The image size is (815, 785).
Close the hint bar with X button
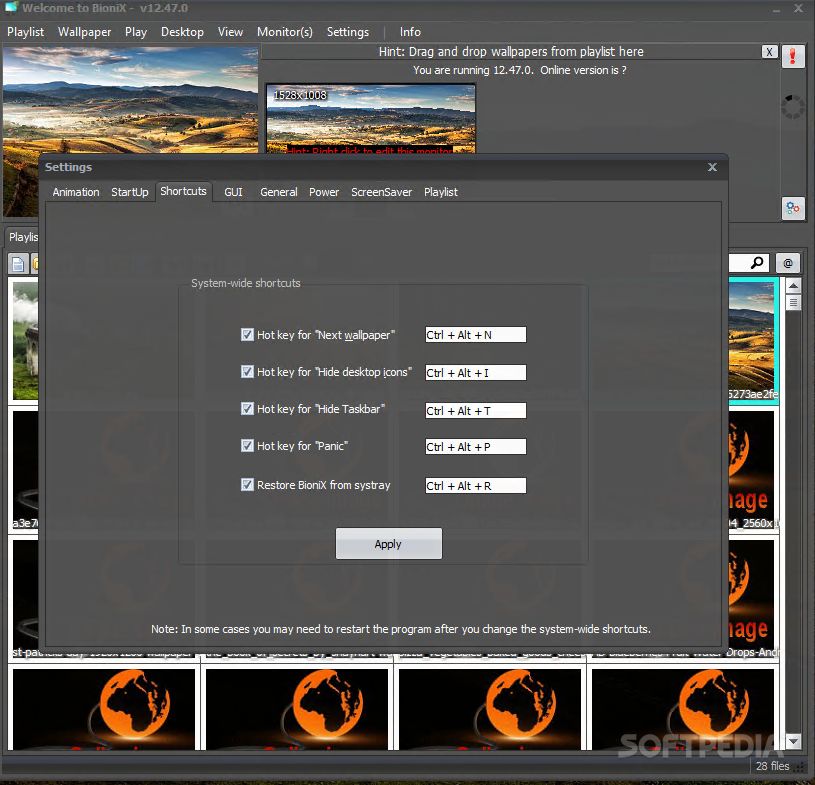click(x=769, y=52)
